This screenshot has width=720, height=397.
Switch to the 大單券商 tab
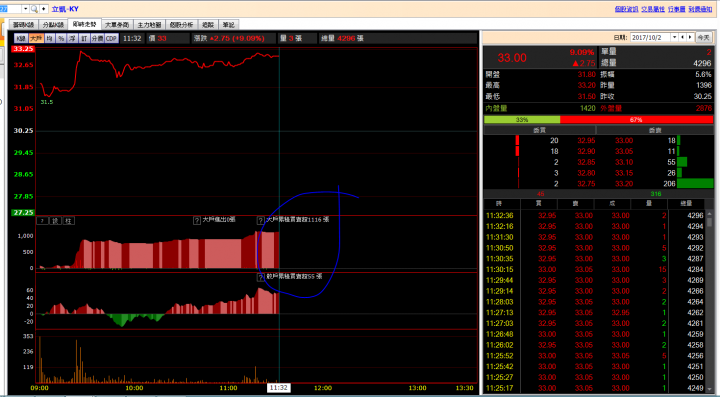(117, 25)
